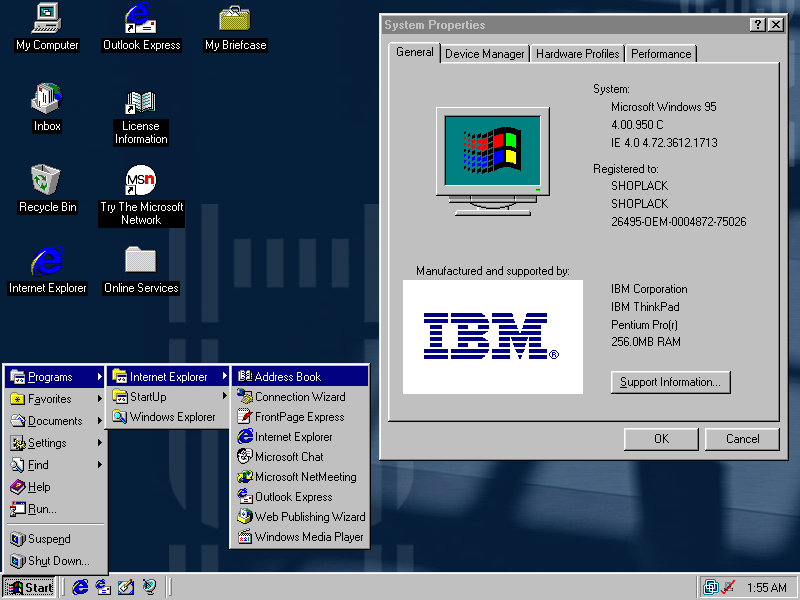This screenshot has height=600, width=800.
Task: Click the Windows 95 monitor graphic
Action: (x=492, y=161)
